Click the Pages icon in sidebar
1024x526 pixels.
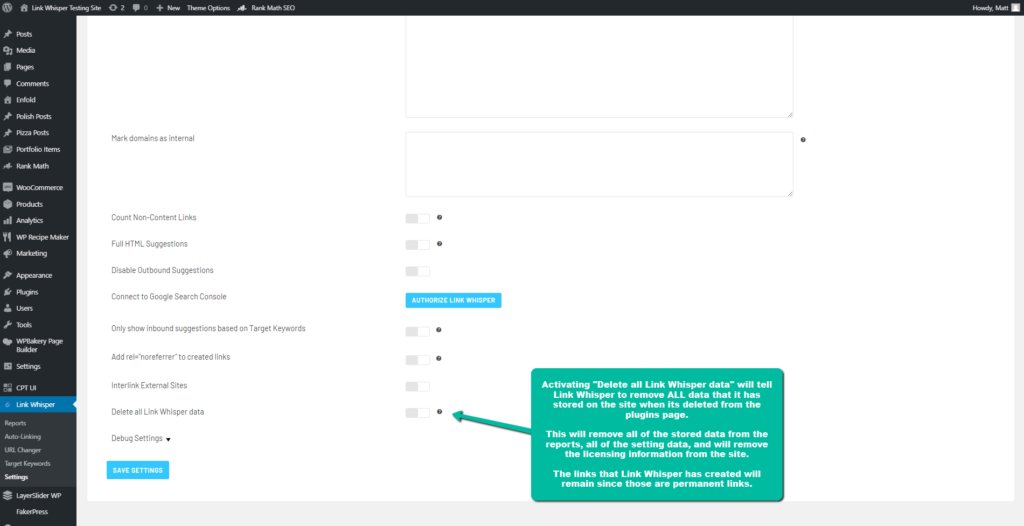coord(7,67)
